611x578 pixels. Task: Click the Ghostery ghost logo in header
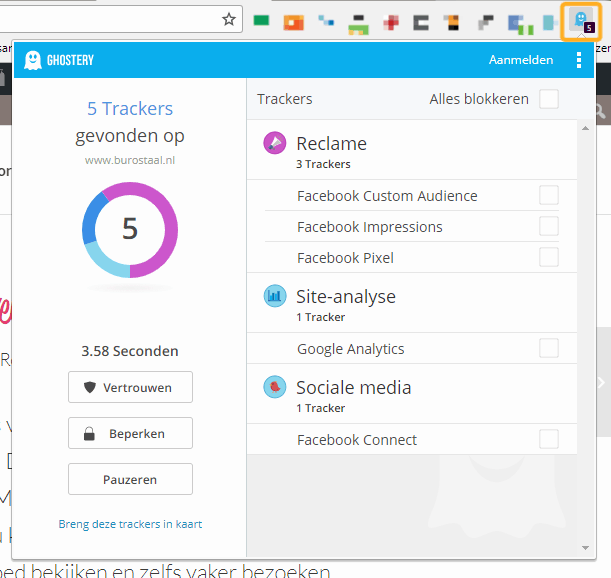click(33, 60)
